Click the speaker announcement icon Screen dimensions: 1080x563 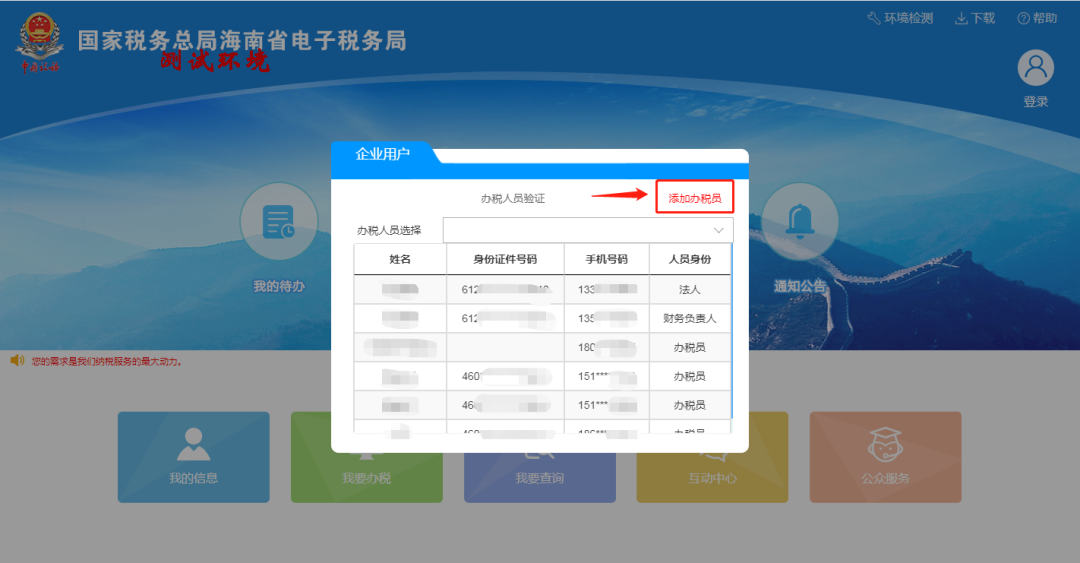tap(17, 360)
